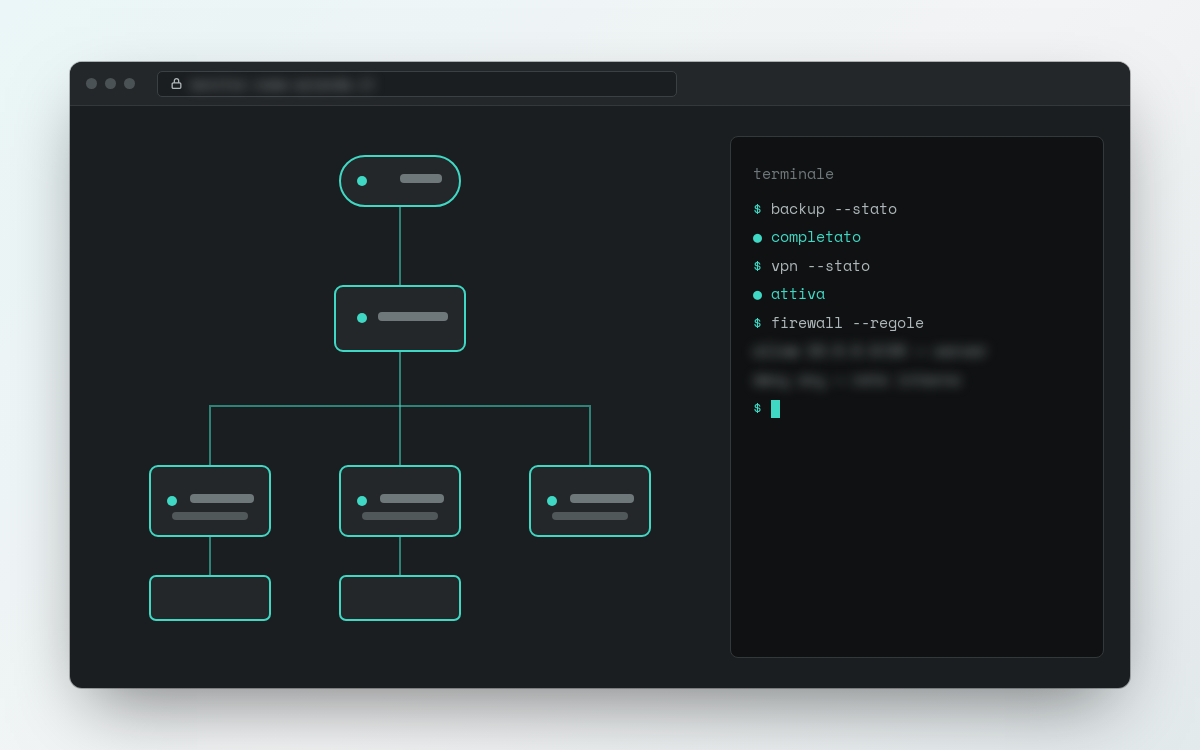Focus the browser address bar field
Image resolution: width=1200 pixels, height=750 pixels.
tap(417, 84)
